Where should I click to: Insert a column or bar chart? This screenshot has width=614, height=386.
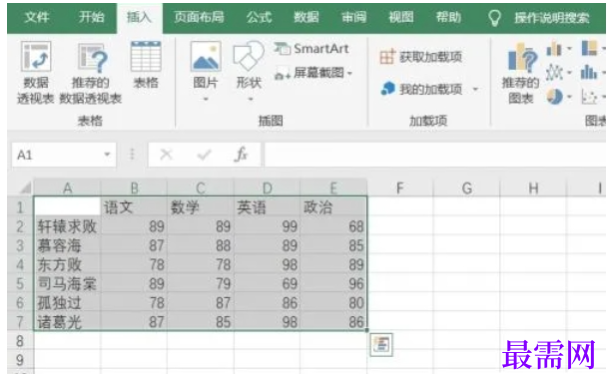(x=554, y=49)
